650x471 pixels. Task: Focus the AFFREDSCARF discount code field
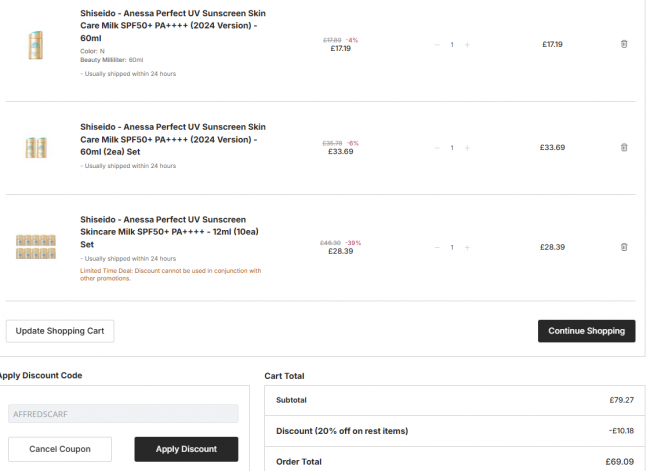(x=123, y=414)
